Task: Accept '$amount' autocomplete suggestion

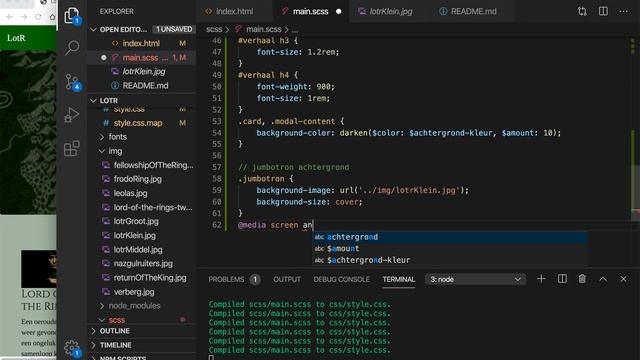Action: (x=449, y=249)
